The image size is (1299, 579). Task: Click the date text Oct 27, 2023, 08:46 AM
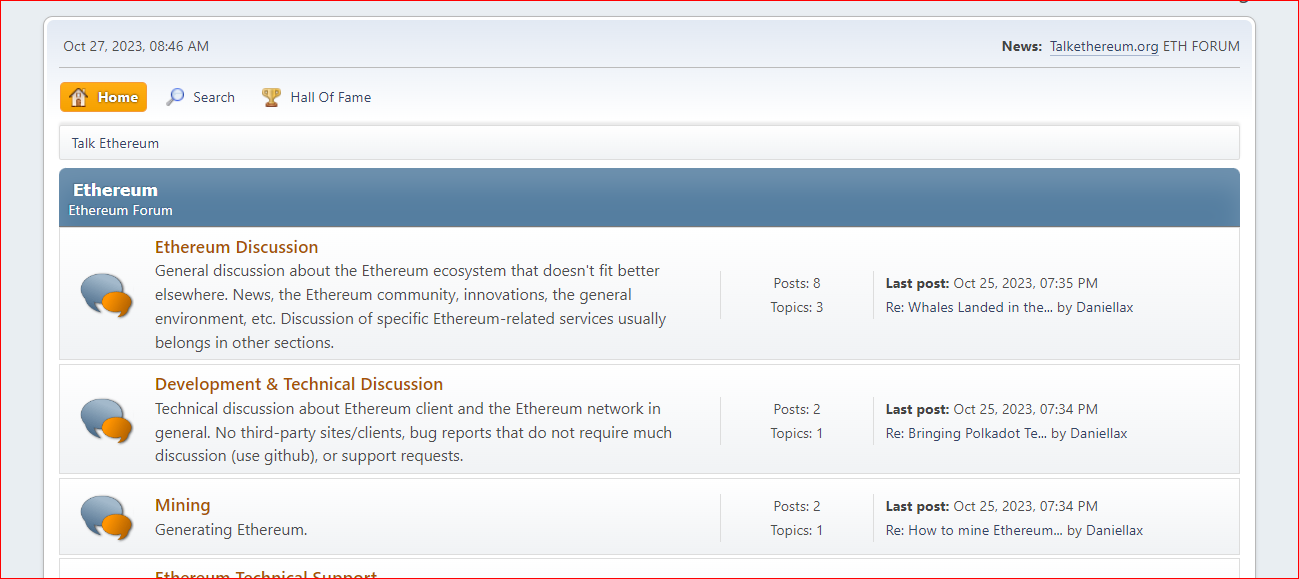[136, 46]
